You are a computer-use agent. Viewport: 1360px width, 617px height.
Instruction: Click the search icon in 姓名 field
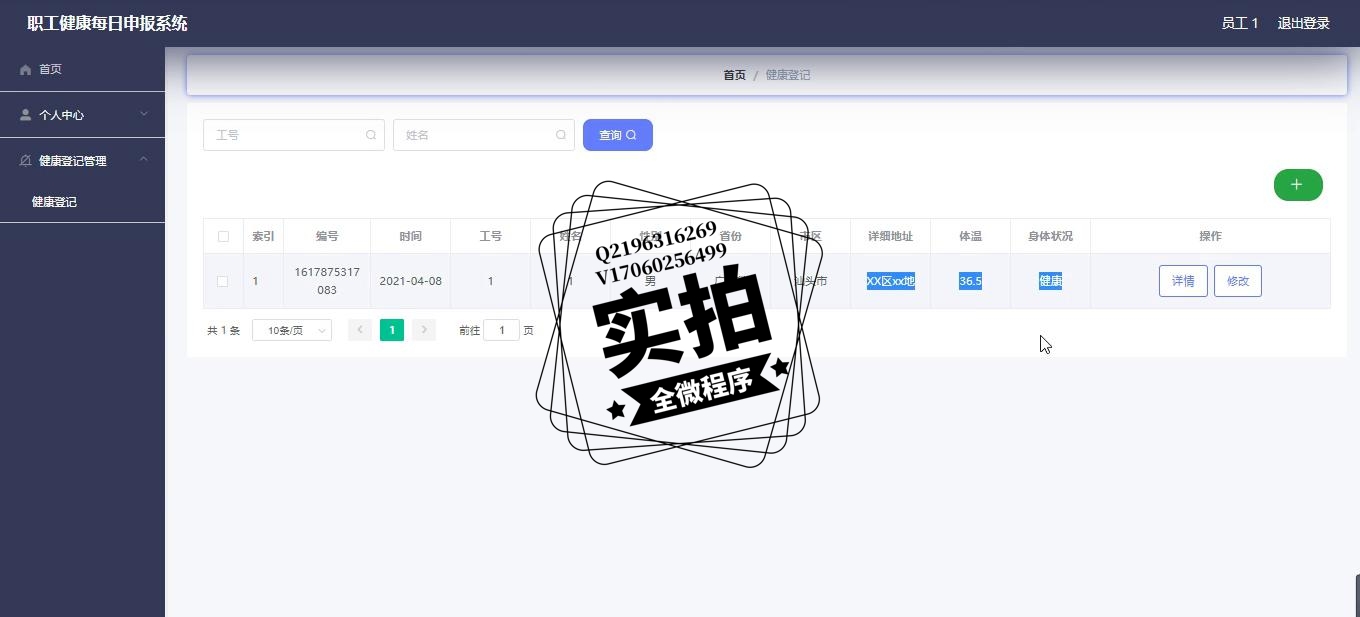click(x=561, y=135)
